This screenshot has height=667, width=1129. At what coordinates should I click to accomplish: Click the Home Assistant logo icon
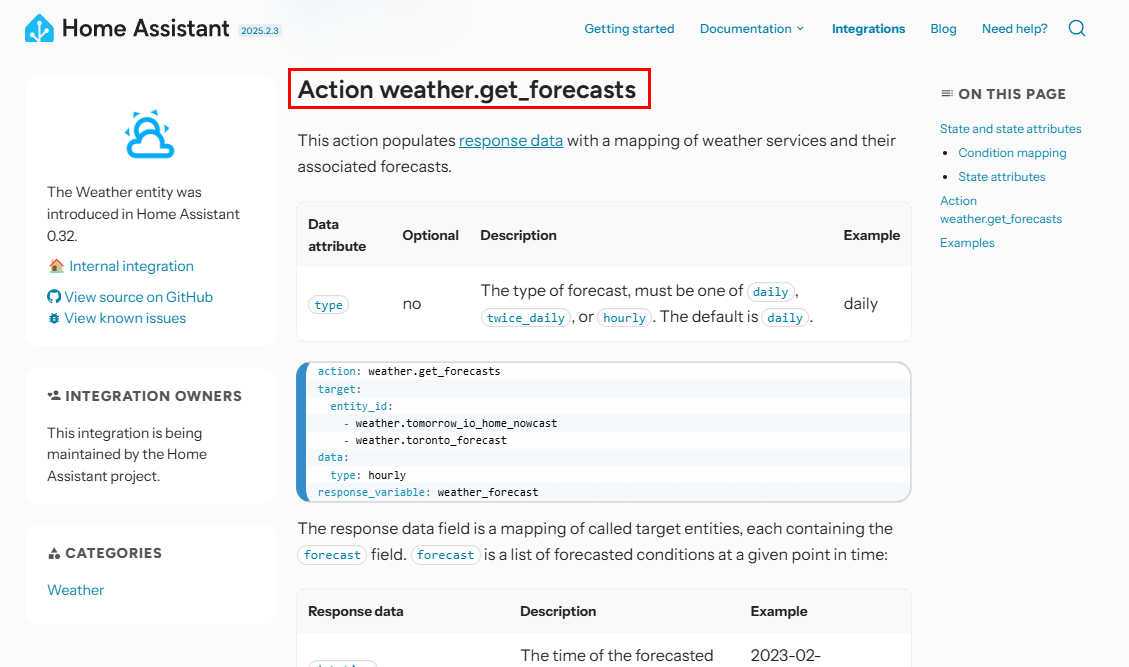[39, 29]
